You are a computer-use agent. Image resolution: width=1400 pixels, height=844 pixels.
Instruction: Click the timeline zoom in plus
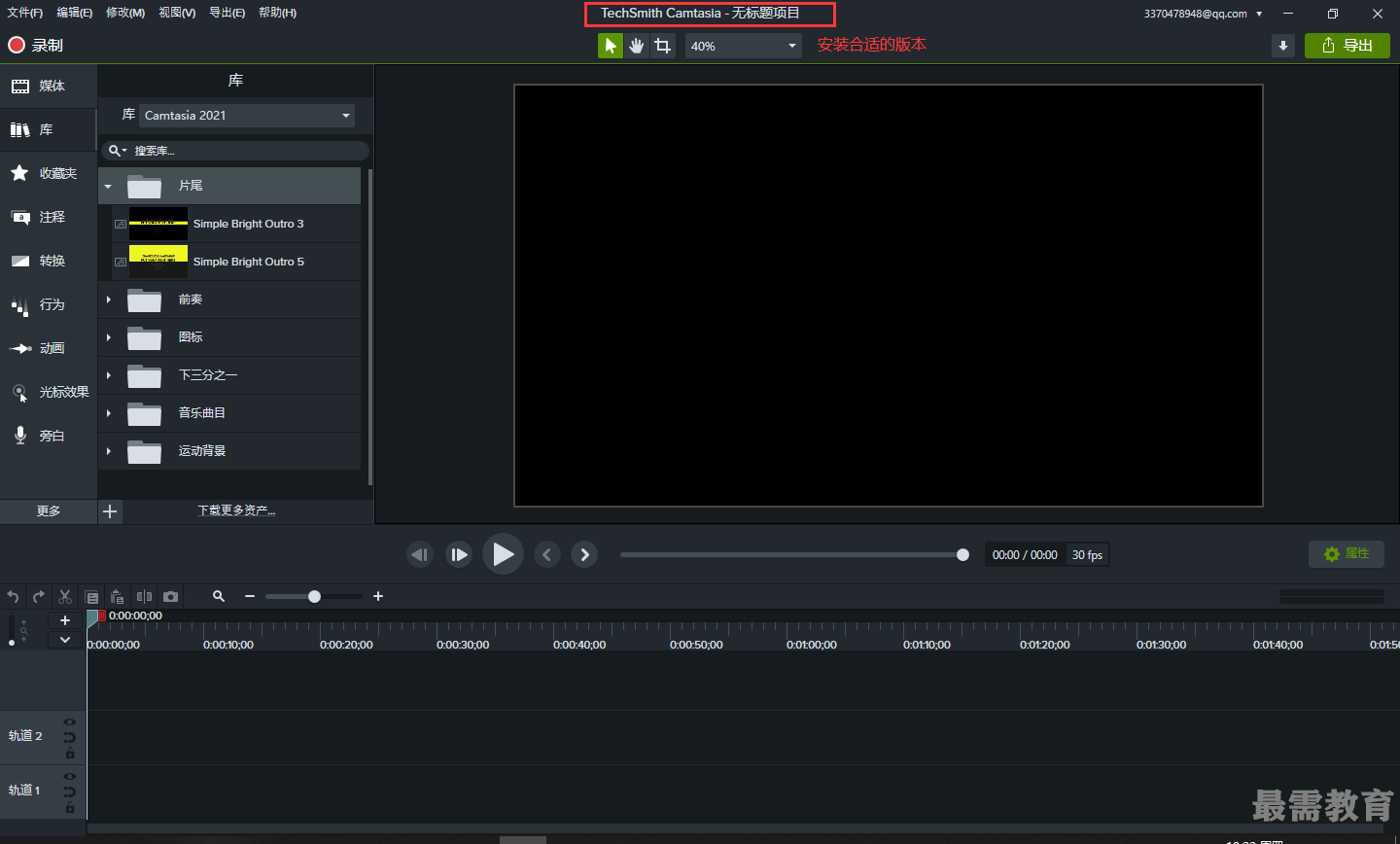[x=378, y=596]
